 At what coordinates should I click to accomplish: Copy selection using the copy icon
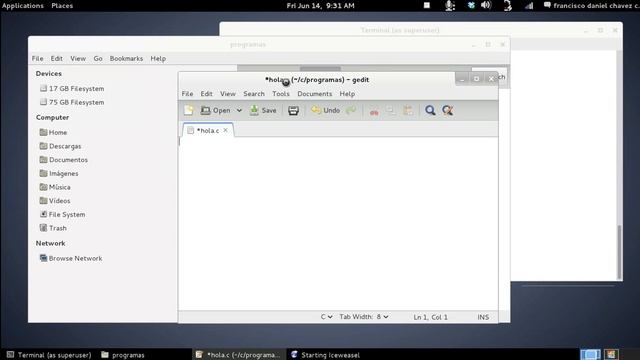[391, 110]
